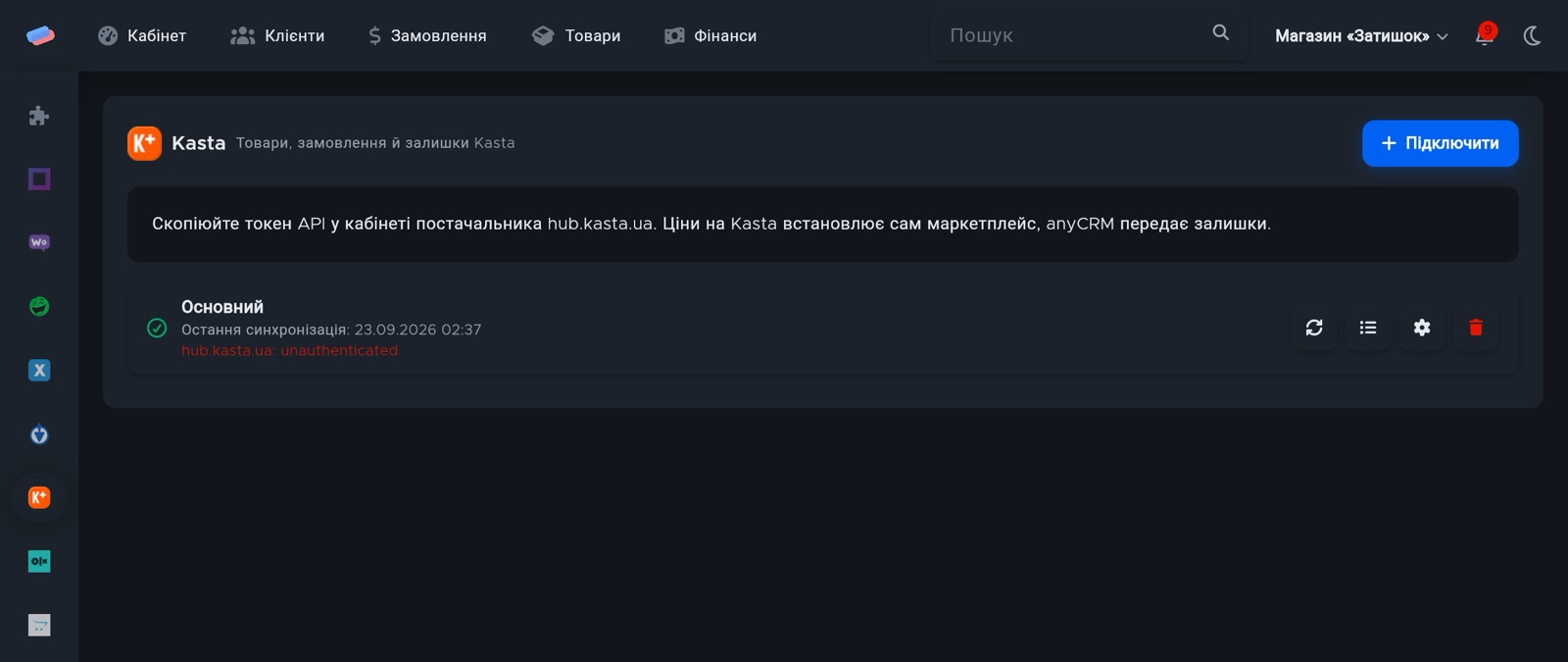The width and height of the screenshot is (1568, 662).
Task: Open the shopping cart integration in sidebar
Action: tap(39, 625)
